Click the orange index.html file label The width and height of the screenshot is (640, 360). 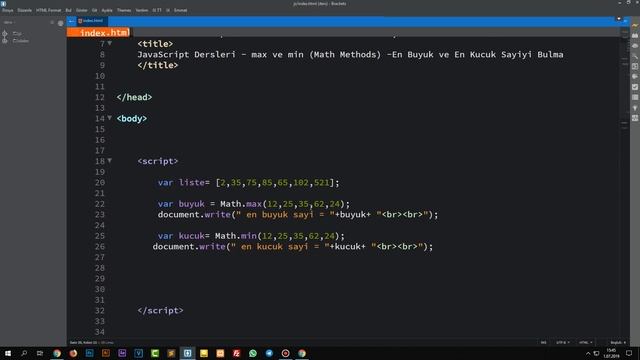point(99,32)
